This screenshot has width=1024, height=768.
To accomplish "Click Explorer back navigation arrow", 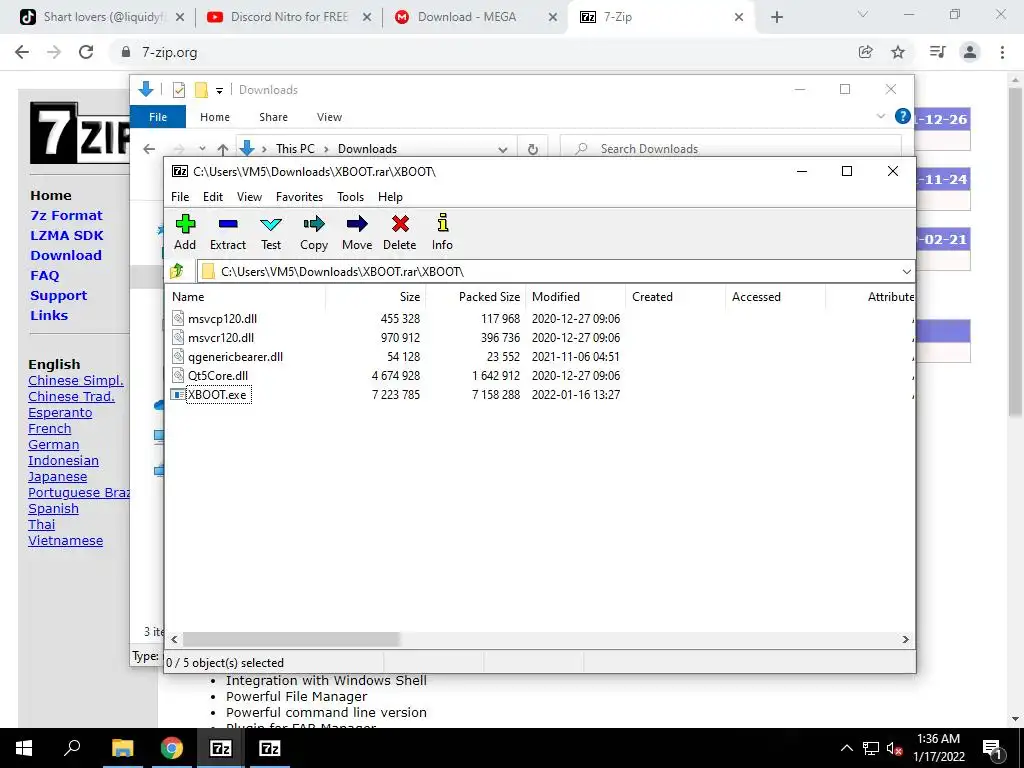I will click(x=149, y=149).
